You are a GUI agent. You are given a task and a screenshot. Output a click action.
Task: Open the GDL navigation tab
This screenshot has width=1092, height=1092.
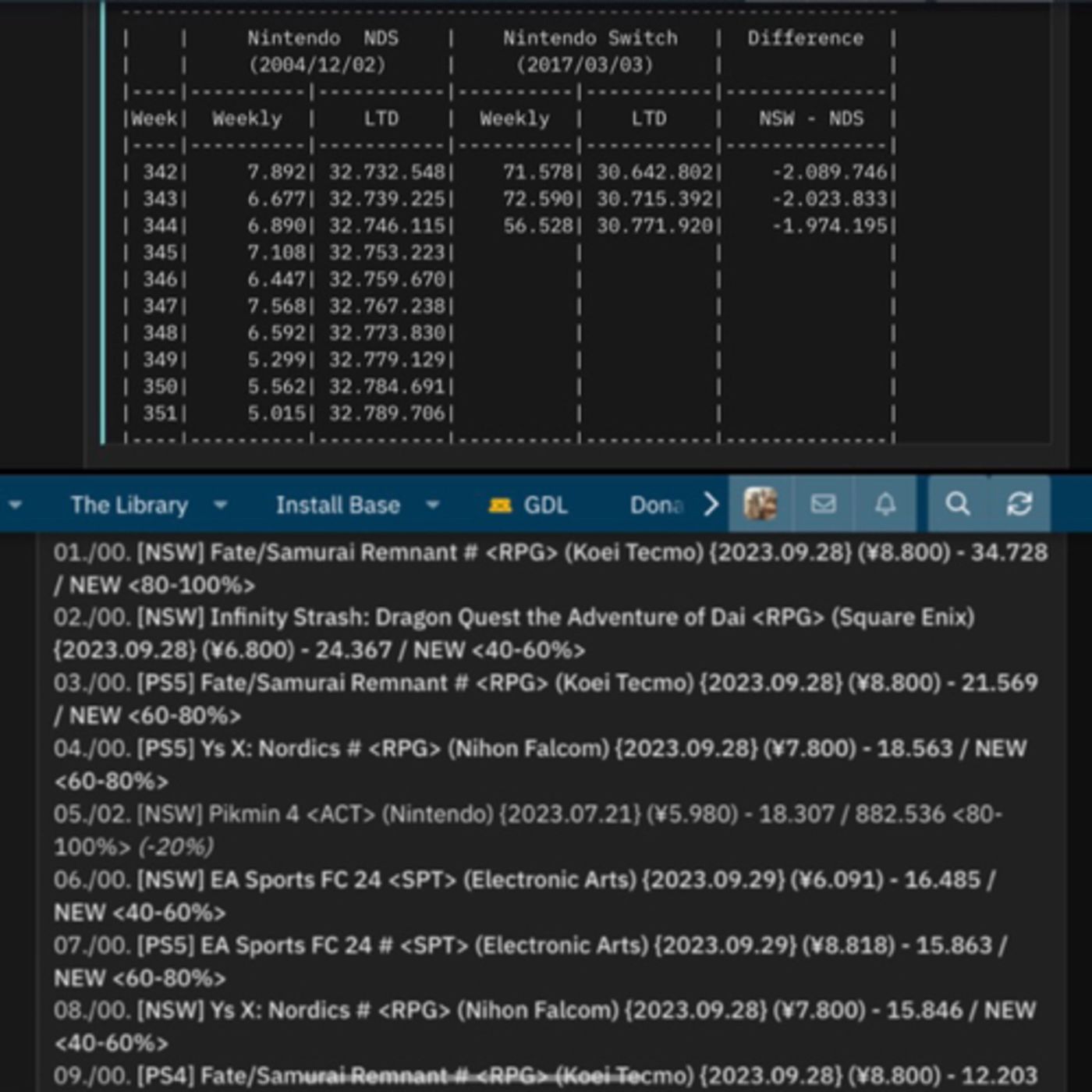coord(545,505)
